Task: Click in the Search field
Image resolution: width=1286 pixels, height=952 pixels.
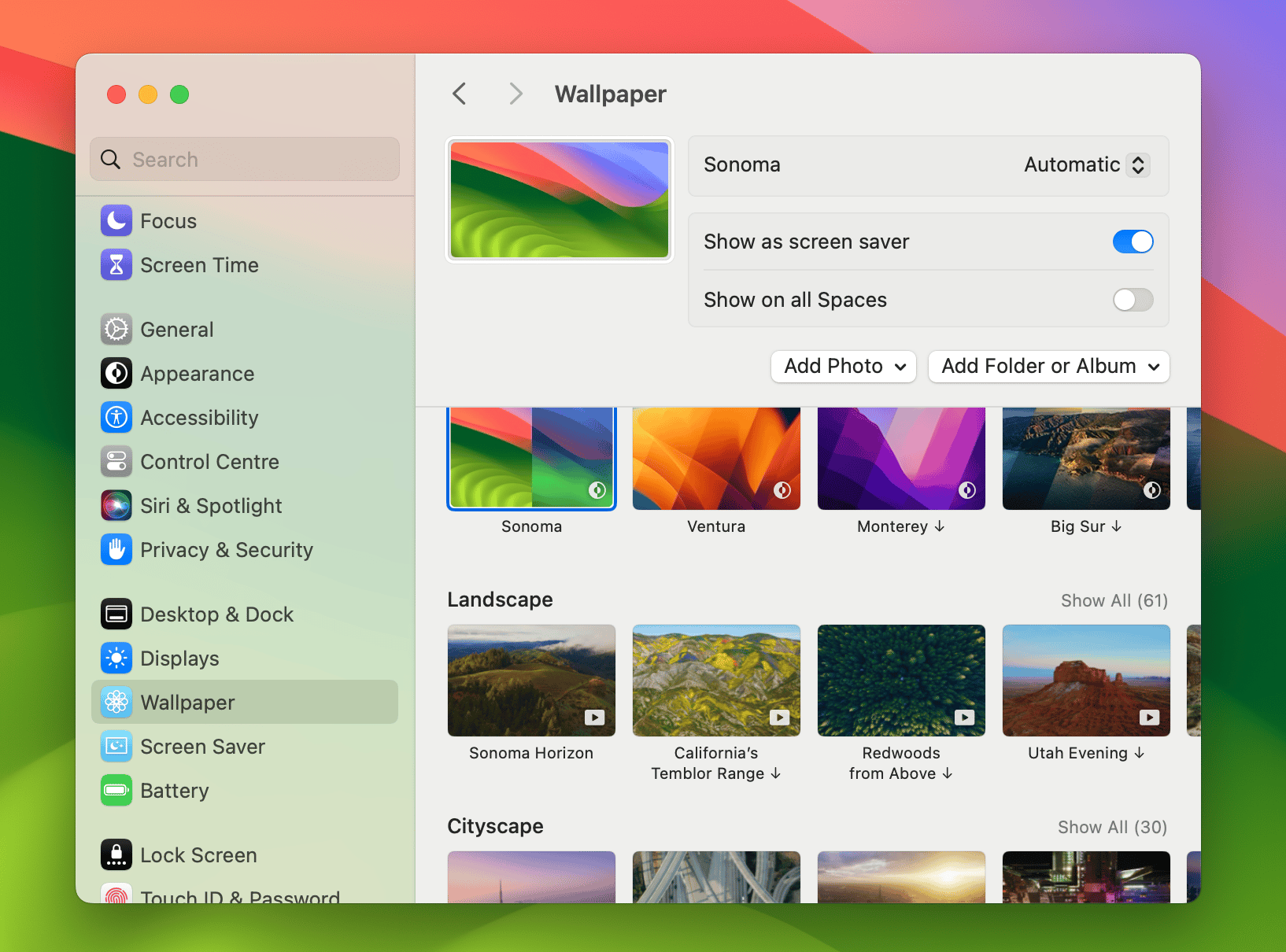Action: (245, 160)
